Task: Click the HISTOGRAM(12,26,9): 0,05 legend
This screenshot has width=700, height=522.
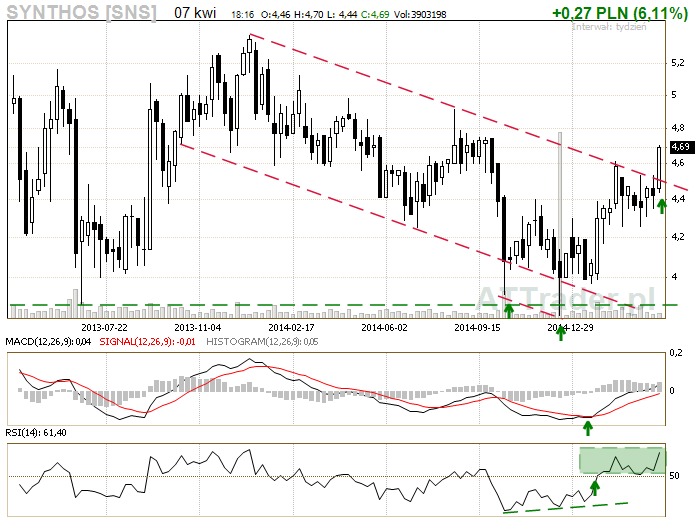Action: click(262, 342)
